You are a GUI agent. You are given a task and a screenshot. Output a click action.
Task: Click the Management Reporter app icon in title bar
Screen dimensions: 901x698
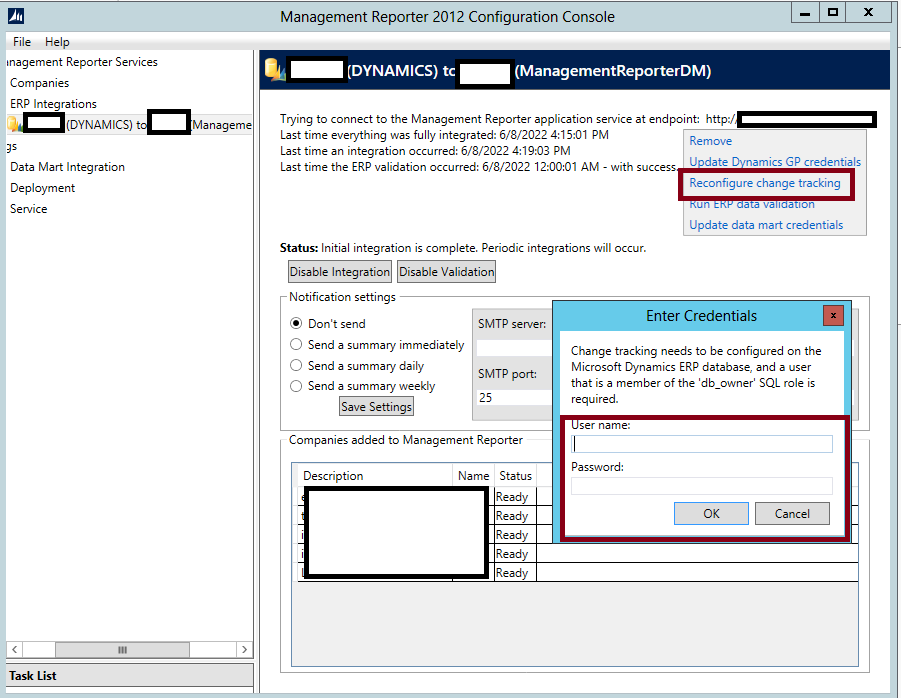click(16, 16)
